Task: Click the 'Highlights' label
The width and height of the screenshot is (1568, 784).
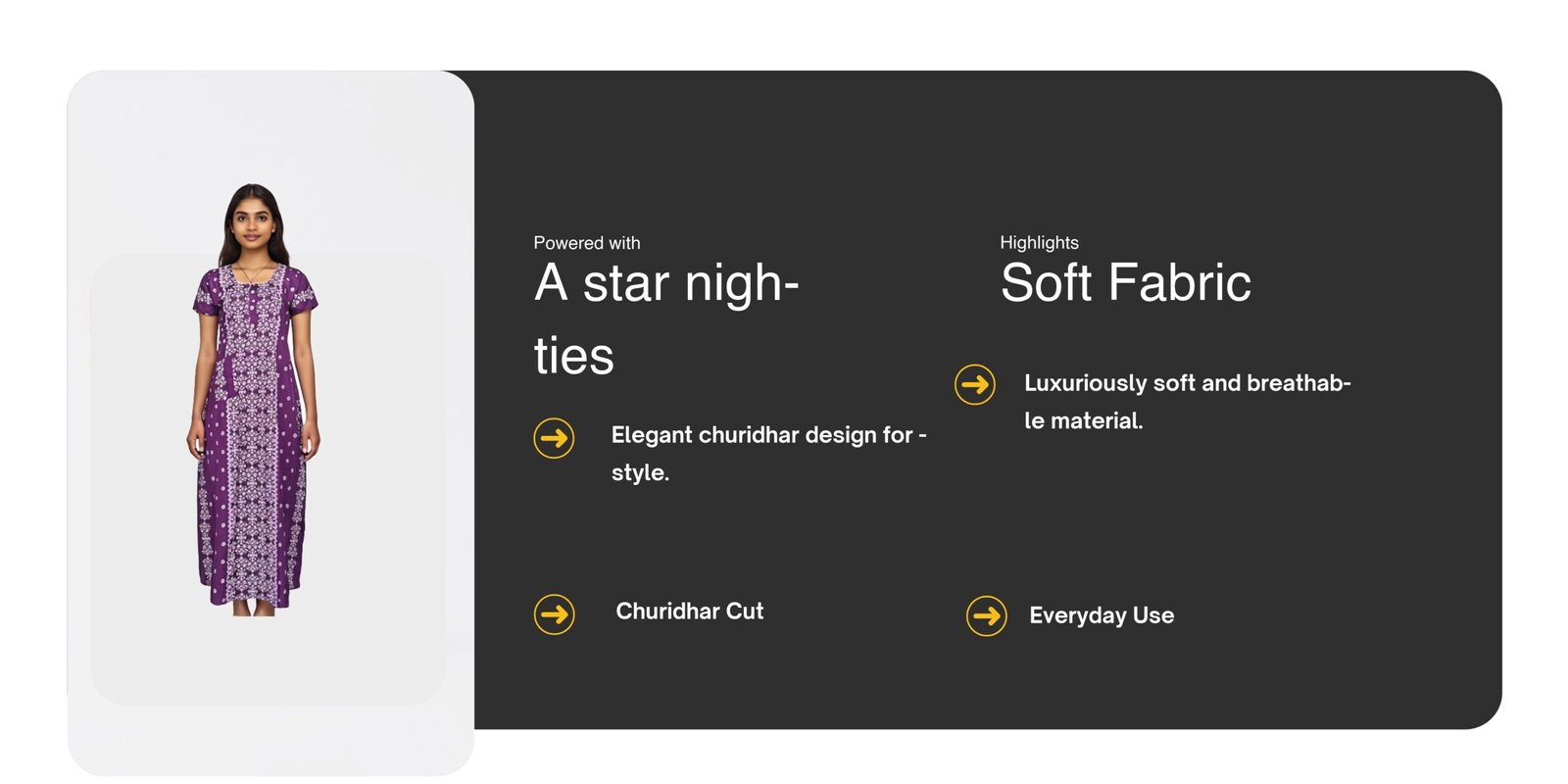Action: [1039, 243]
